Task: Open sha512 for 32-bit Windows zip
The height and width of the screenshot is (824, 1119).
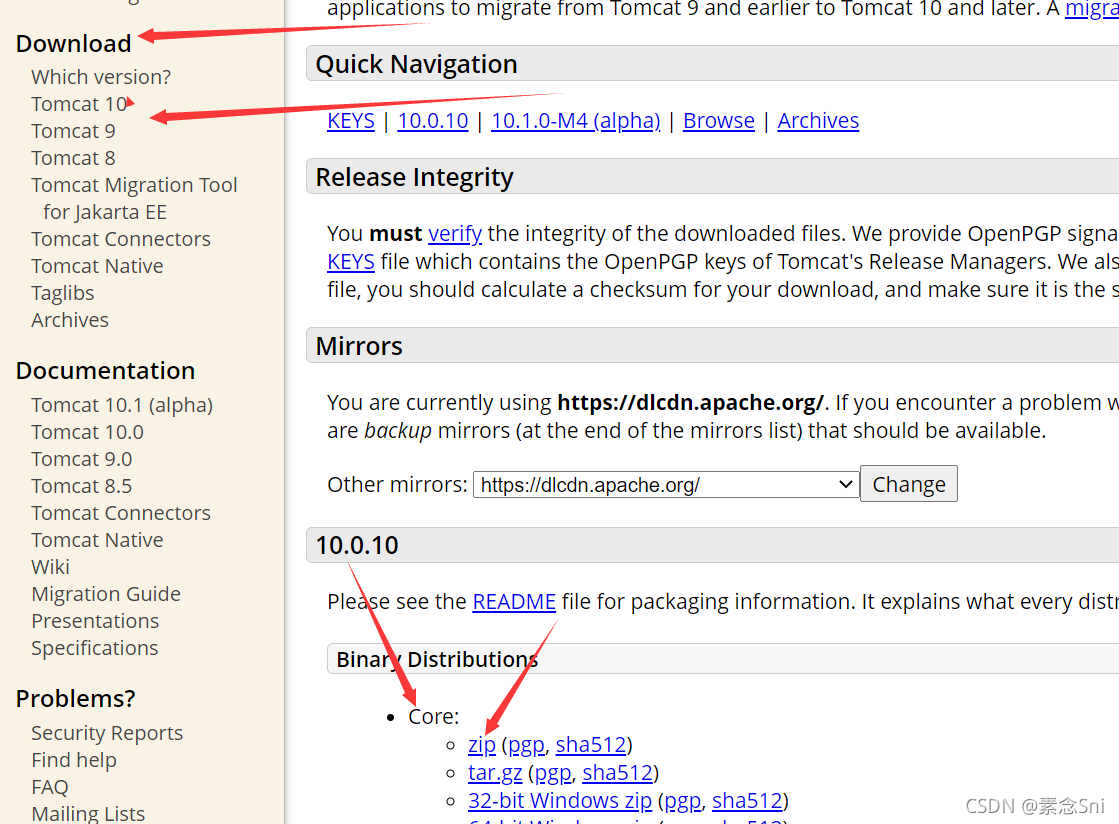Action: [747, 801]
